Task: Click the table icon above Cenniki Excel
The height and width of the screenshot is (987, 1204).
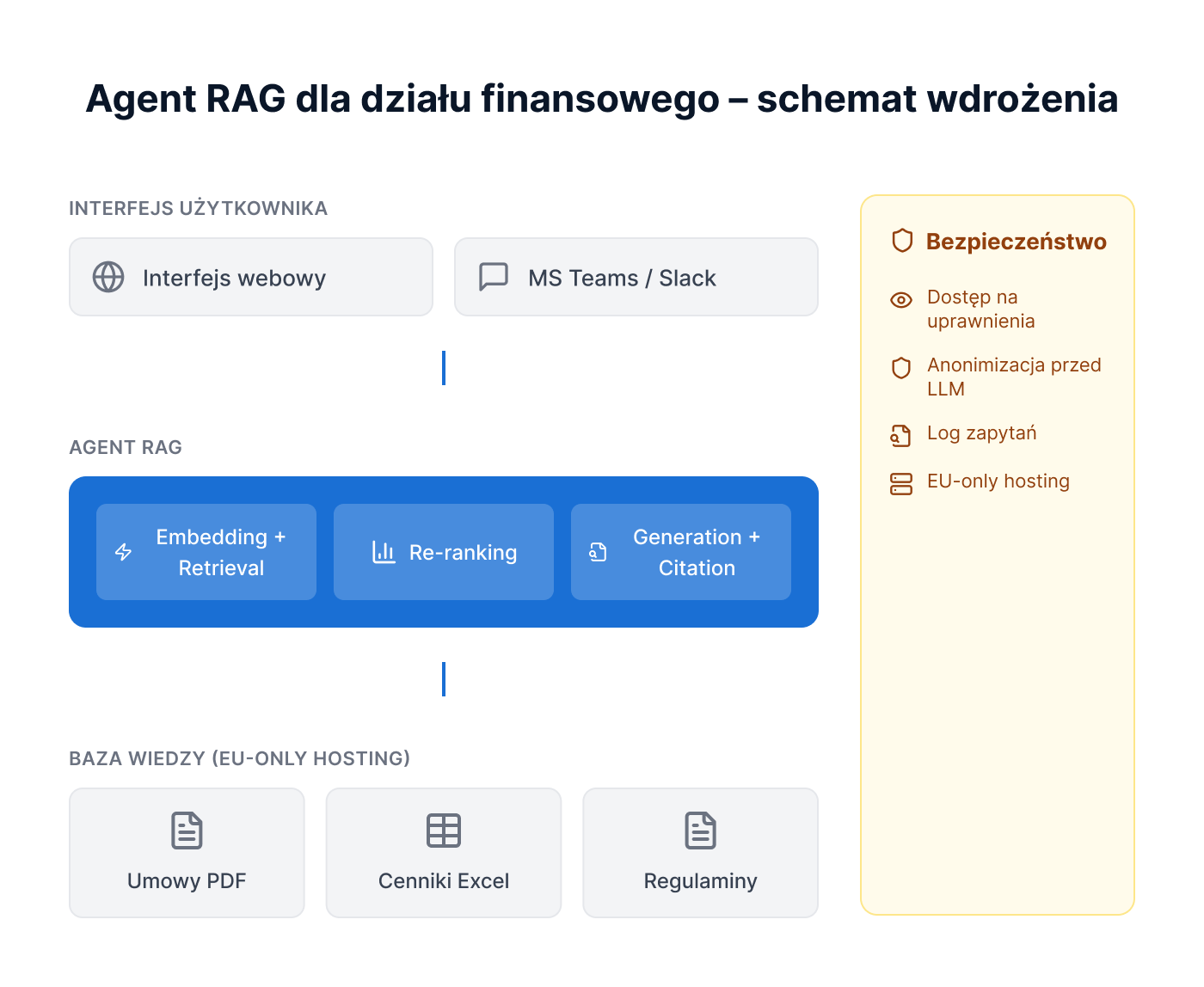Action: [444, 831]
